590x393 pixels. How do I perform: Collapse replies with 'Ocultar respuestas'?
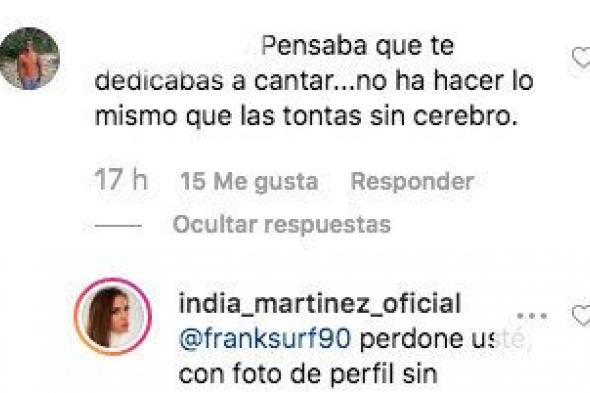281,225
